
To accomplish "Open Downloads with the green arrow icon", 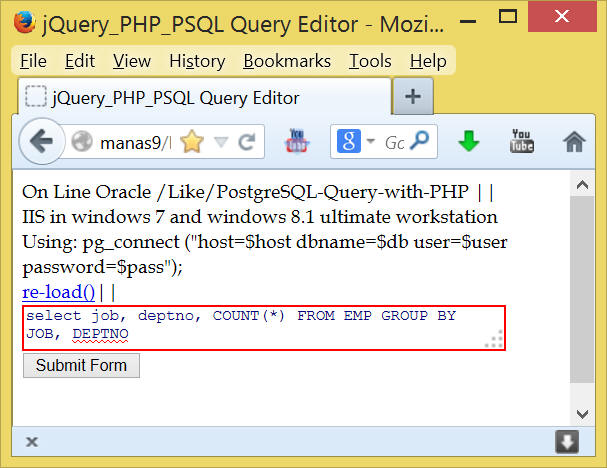I will [468, 142].
